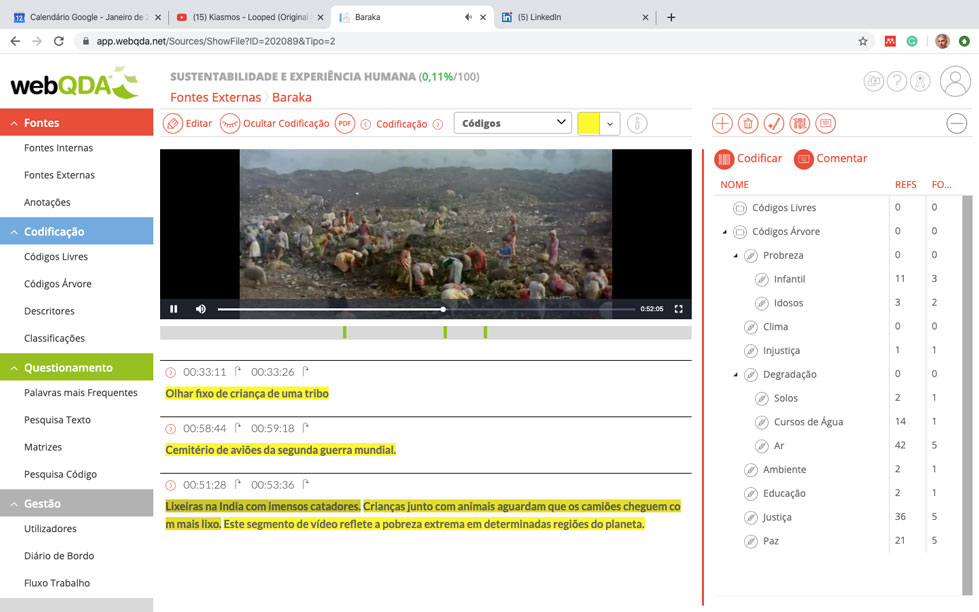Click the last green timeline marker
Viewport: 979px width, 612px height.
485,332
